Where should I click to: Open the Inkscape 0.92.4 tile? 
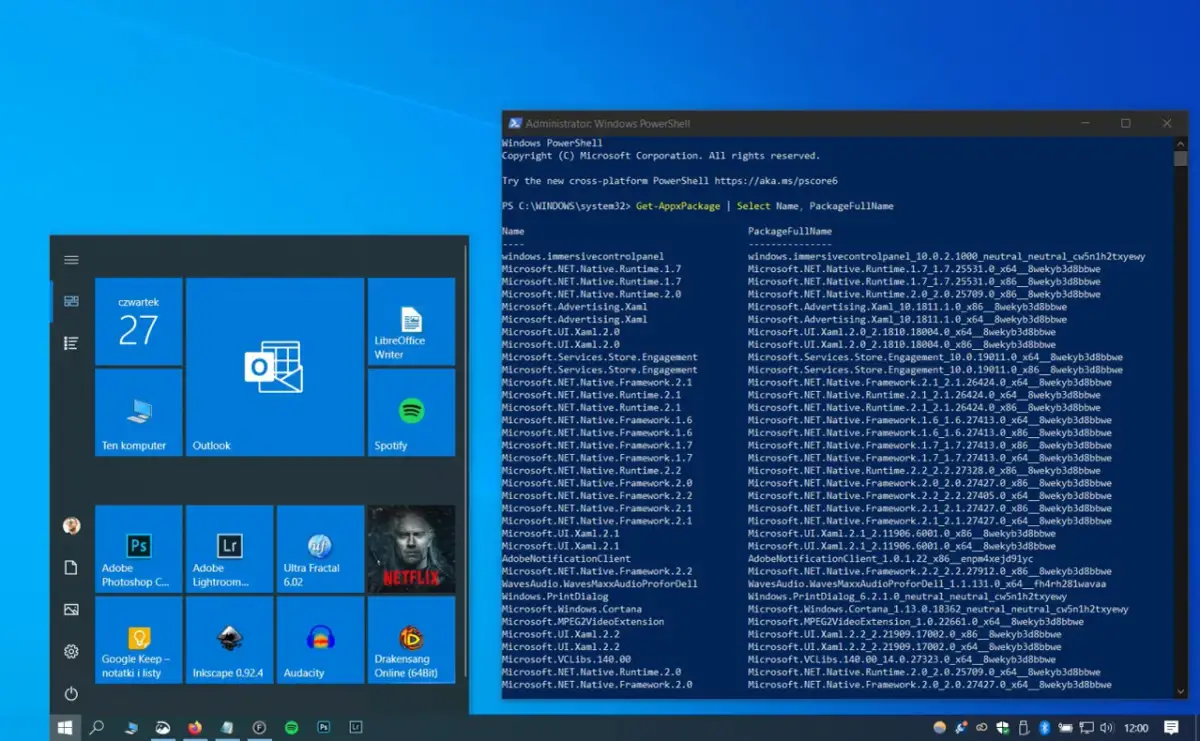(229, 640)
